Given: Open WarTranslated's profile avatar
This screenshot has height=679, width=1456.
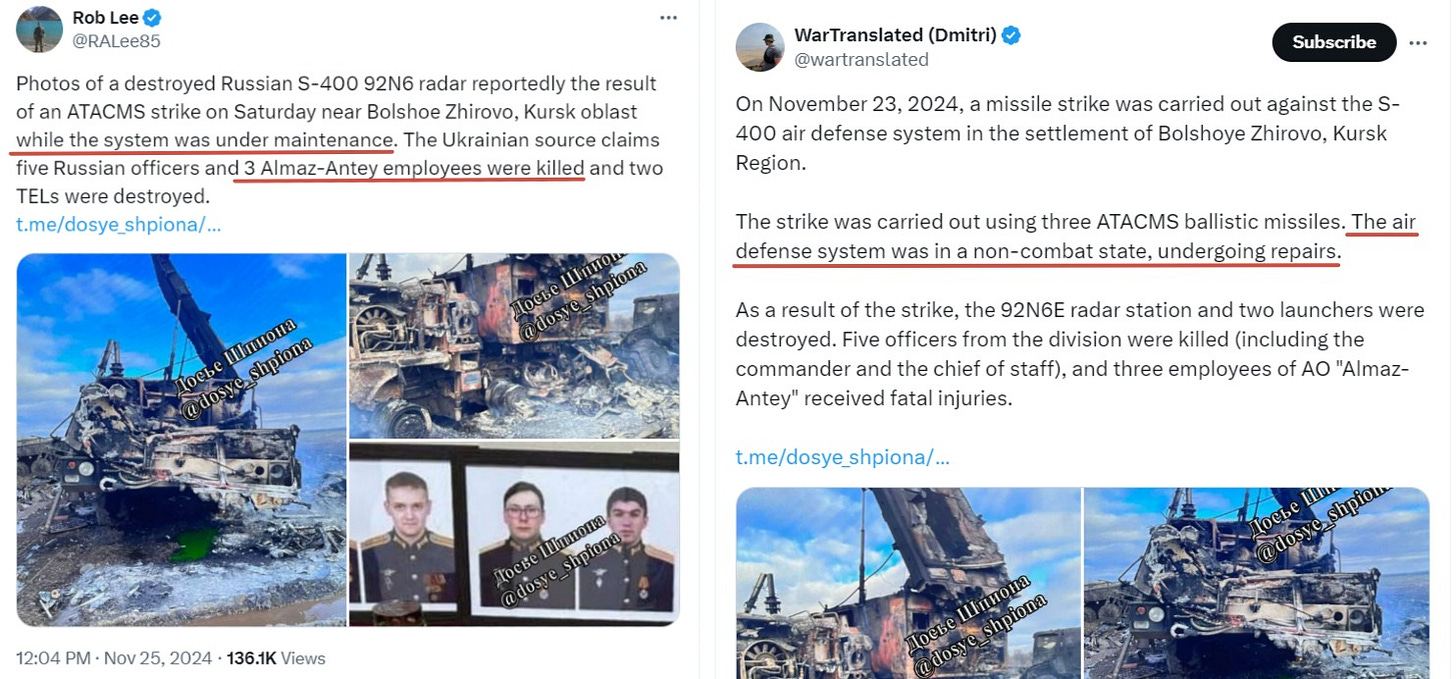Looking at the screenshot, I should tap(760, 47).
